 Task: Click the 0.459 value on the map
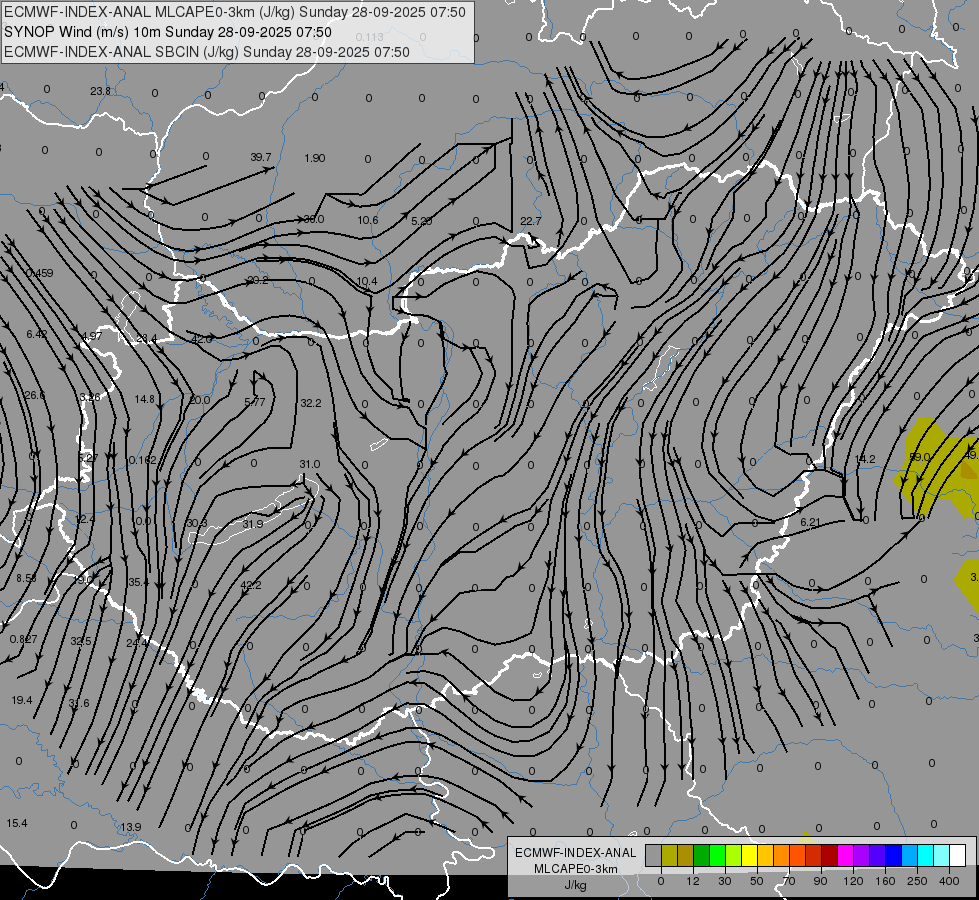(40, 273)
